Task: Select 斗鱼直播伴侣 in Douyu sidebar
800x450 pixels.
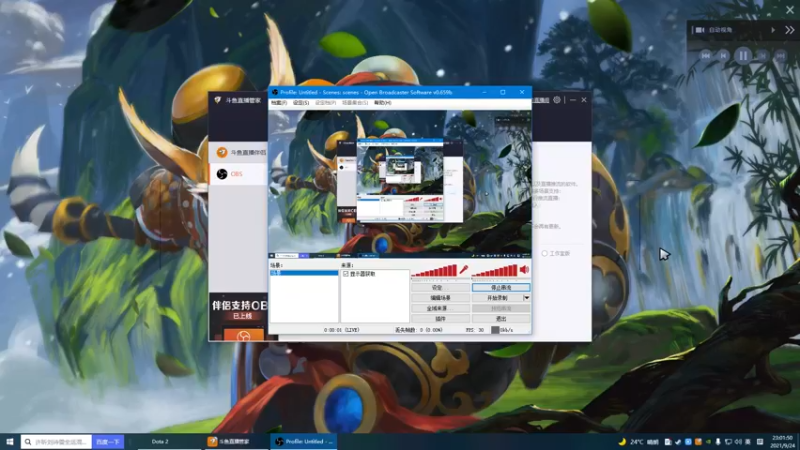Action: [238, 153]
